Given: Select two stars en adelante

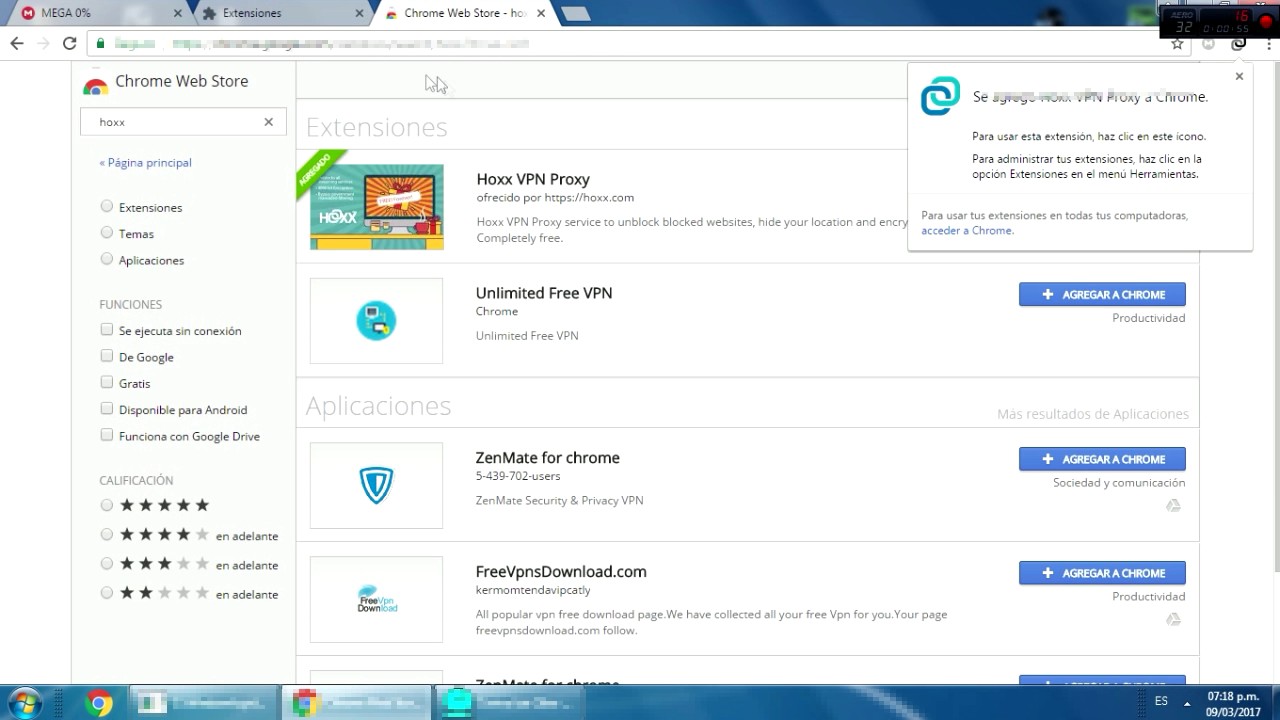Looking at the screenshot, I should coord(107,593).
